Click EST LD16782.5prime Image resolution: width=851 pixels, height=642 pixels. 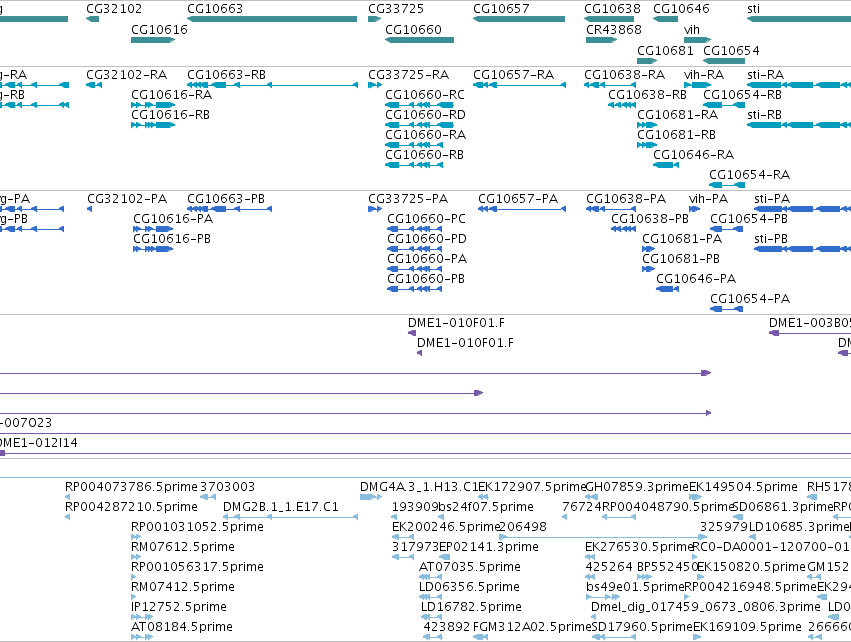click(471, 606)
